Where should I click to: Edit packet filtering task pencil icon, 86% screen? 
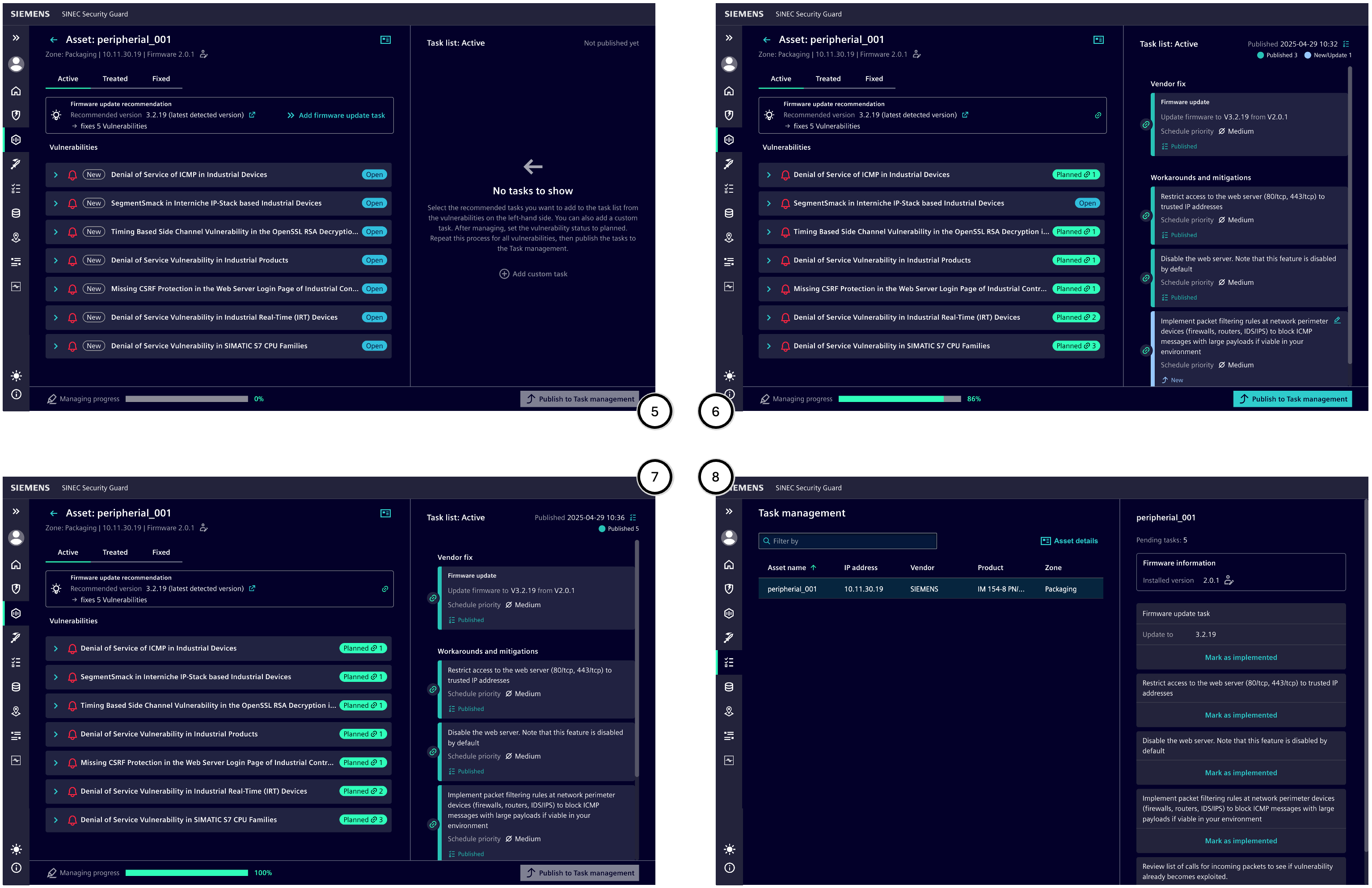pyautogui.click(x=1337, y=321)
